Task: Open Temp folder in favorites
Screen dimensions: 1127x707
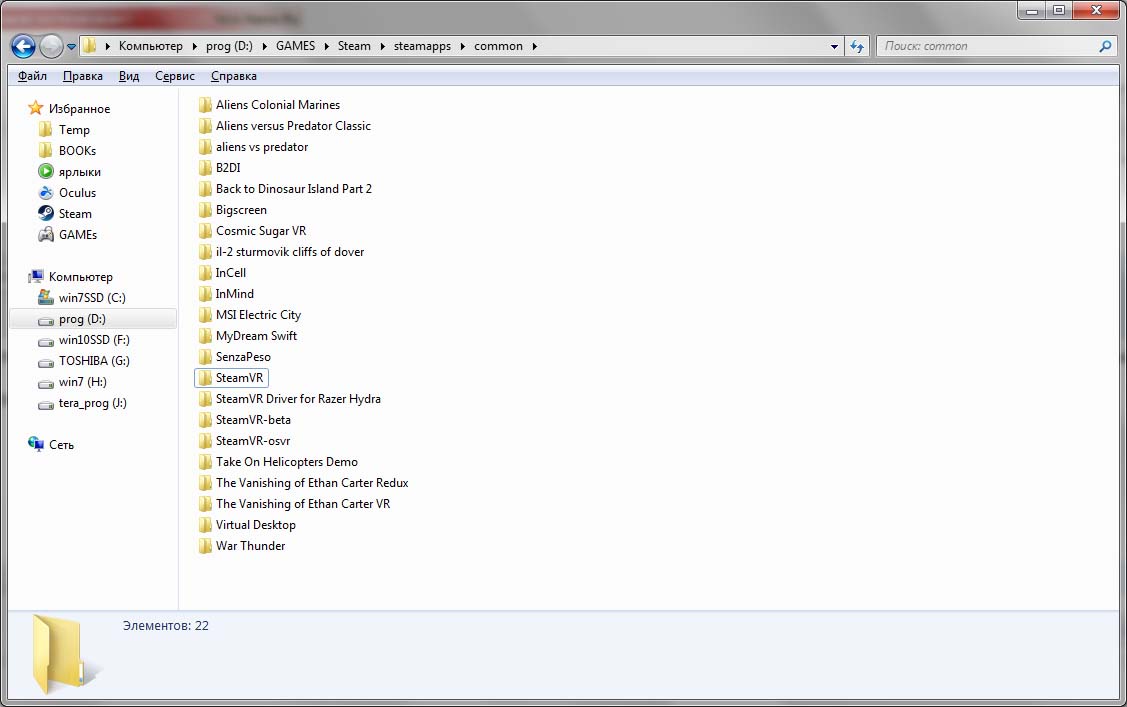Action: [64, 129]
